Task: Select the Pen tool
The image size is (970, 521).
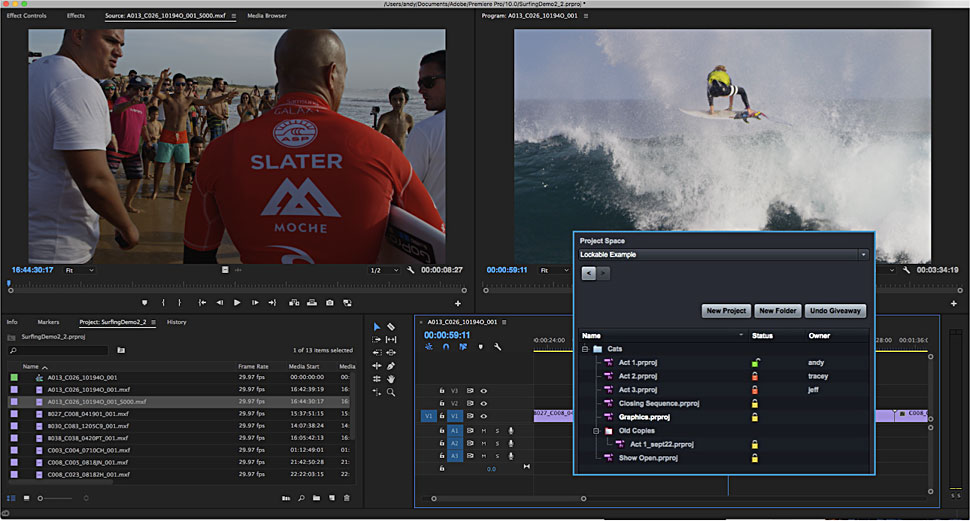Action: (391, 366)
